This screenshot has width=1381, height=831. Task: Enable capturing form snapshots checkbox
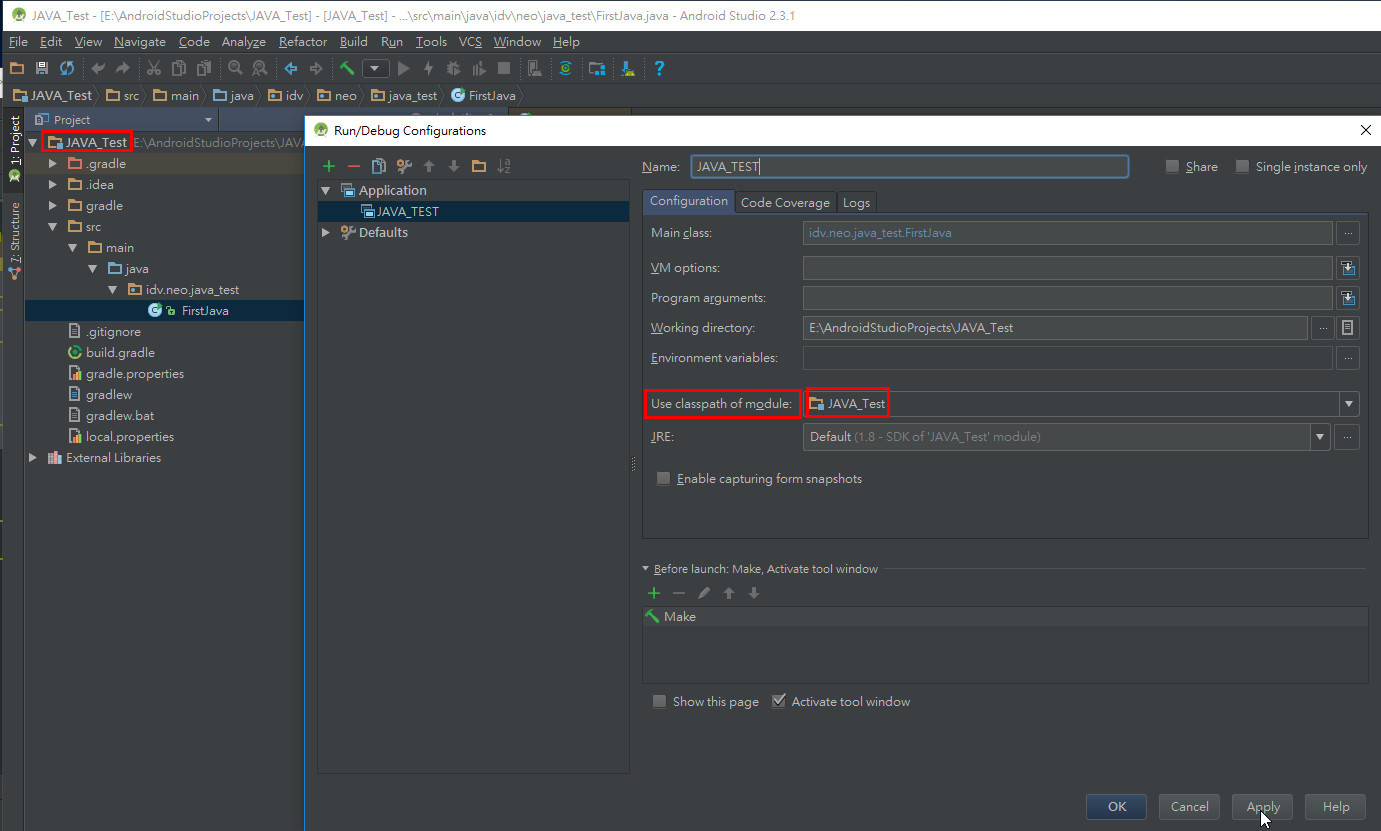point(663,479)
